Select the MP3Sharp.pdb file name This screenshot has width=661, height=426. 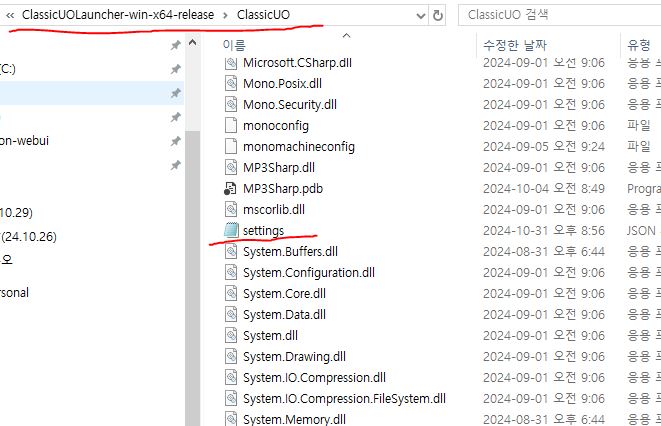(283, 189)
